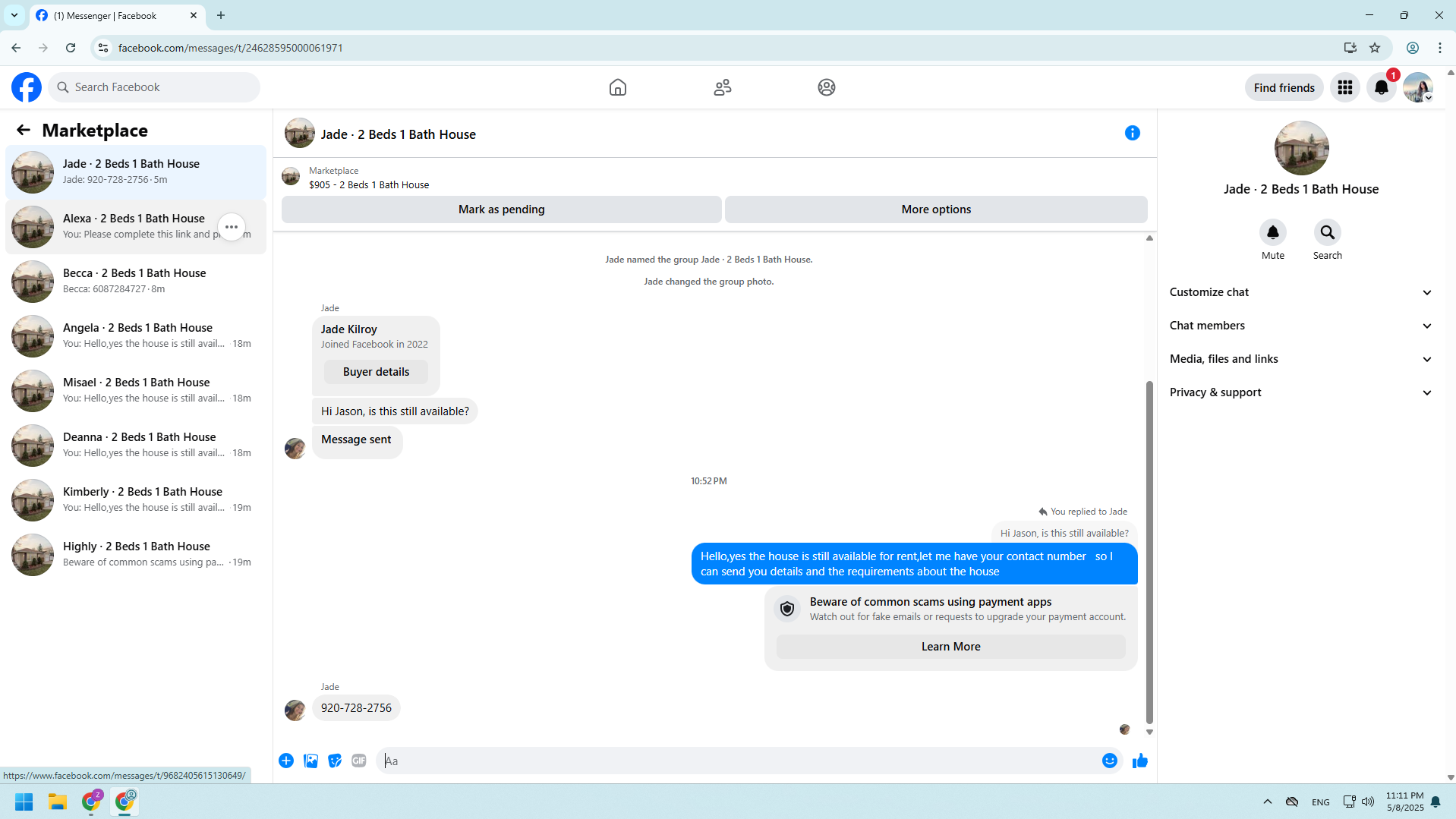The width and height of the screenshot is (1456, 819).
Task: Click the browser address bar URL
Action: [231, 48]
